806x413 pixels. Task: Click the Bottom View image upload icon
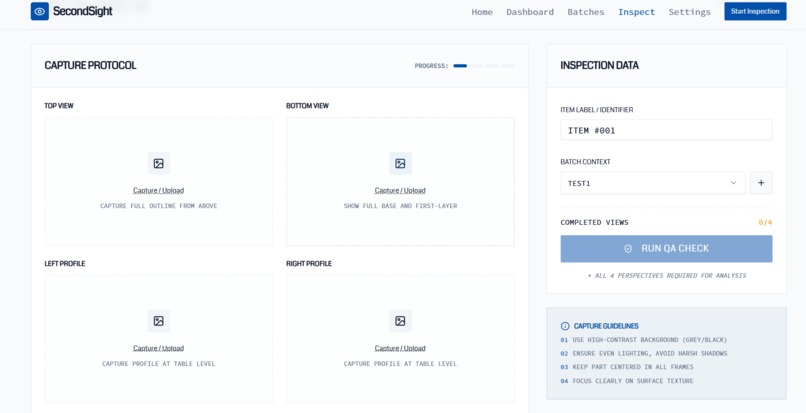point(400,164)
